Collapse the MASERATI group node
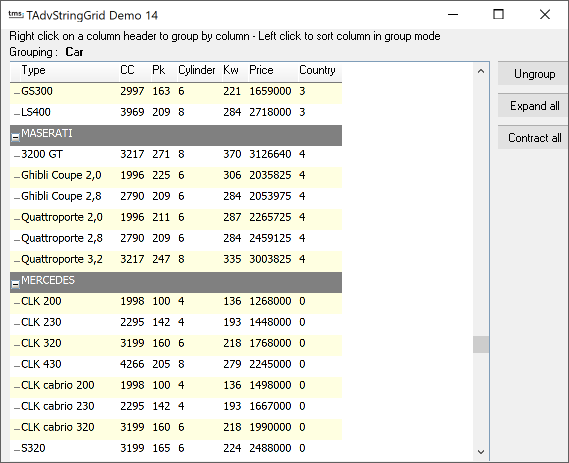Screen dimensions: 569x463 pos(16,138)
